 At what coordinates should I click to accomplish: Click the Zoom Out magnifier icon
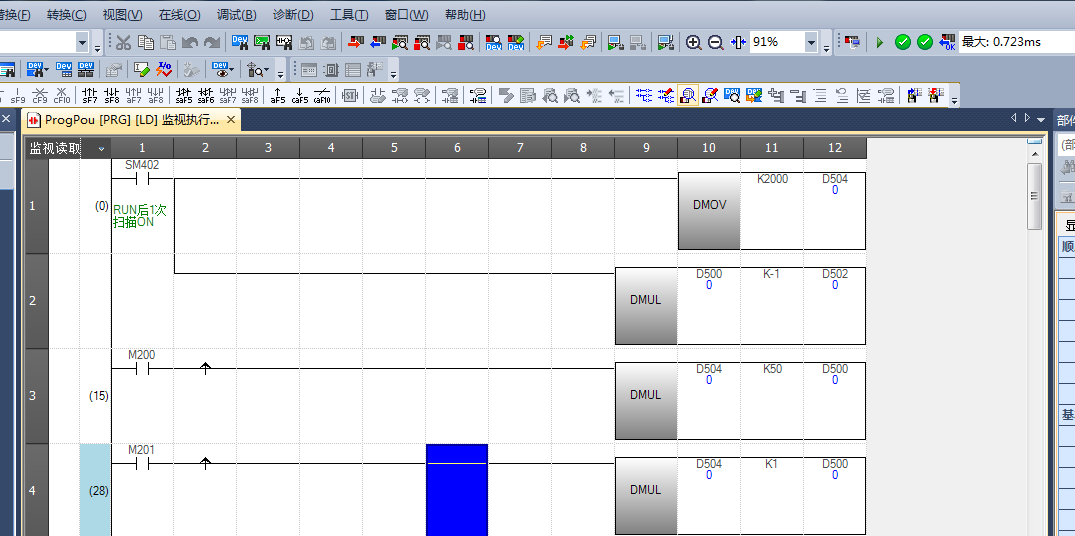[x=716, y=43]
